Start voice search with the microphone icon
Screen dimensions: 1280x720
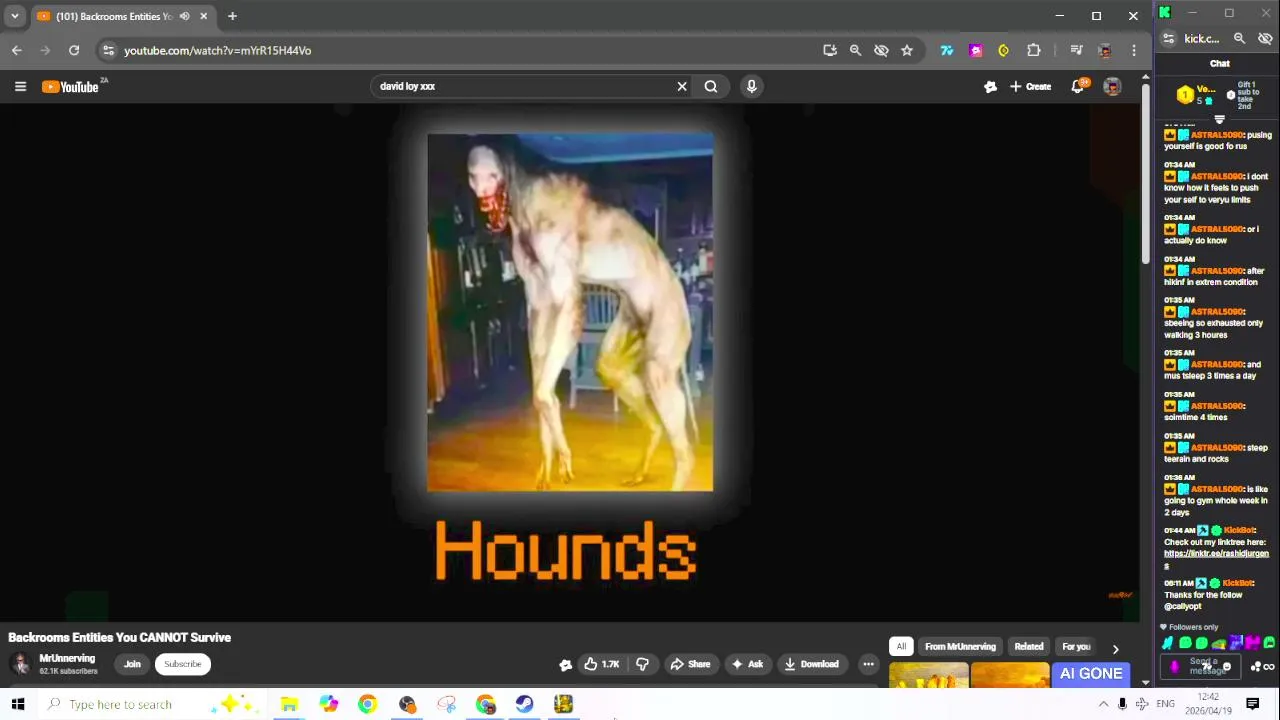[751, 86]
